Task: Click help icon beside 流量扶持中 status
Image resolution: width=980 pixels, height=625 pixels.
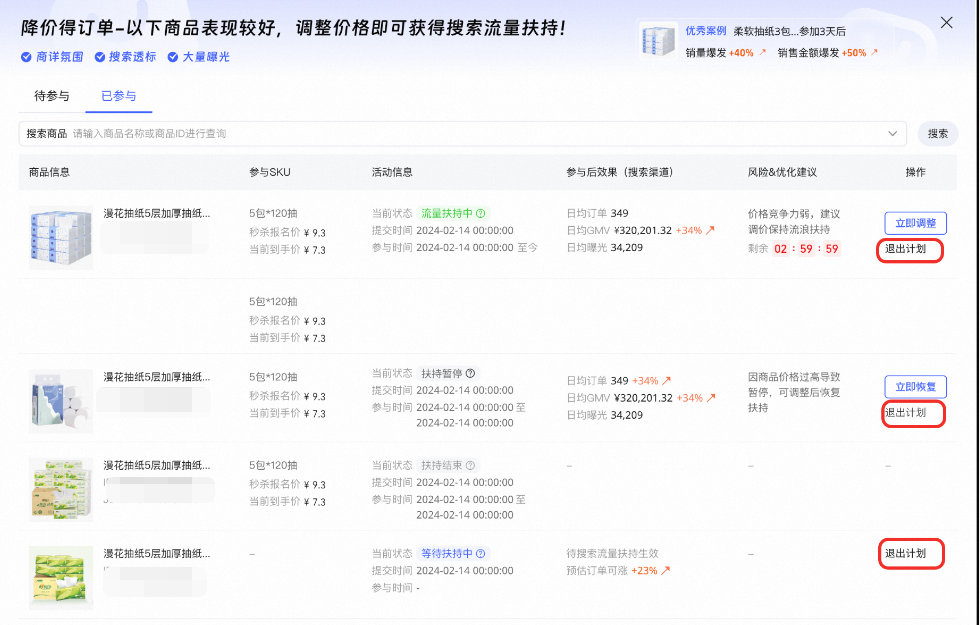Action: [481, 214]
